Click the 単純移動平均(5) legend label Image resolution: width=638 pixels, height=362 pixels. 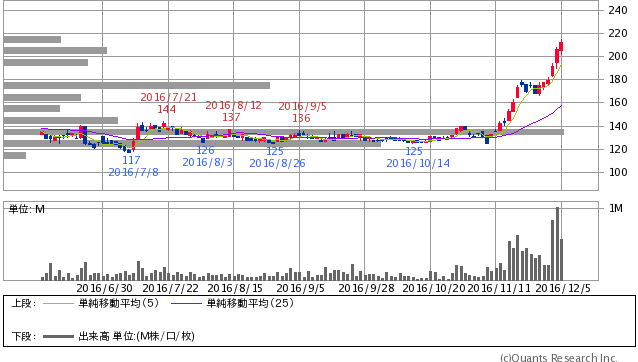[x=119, y=303]
